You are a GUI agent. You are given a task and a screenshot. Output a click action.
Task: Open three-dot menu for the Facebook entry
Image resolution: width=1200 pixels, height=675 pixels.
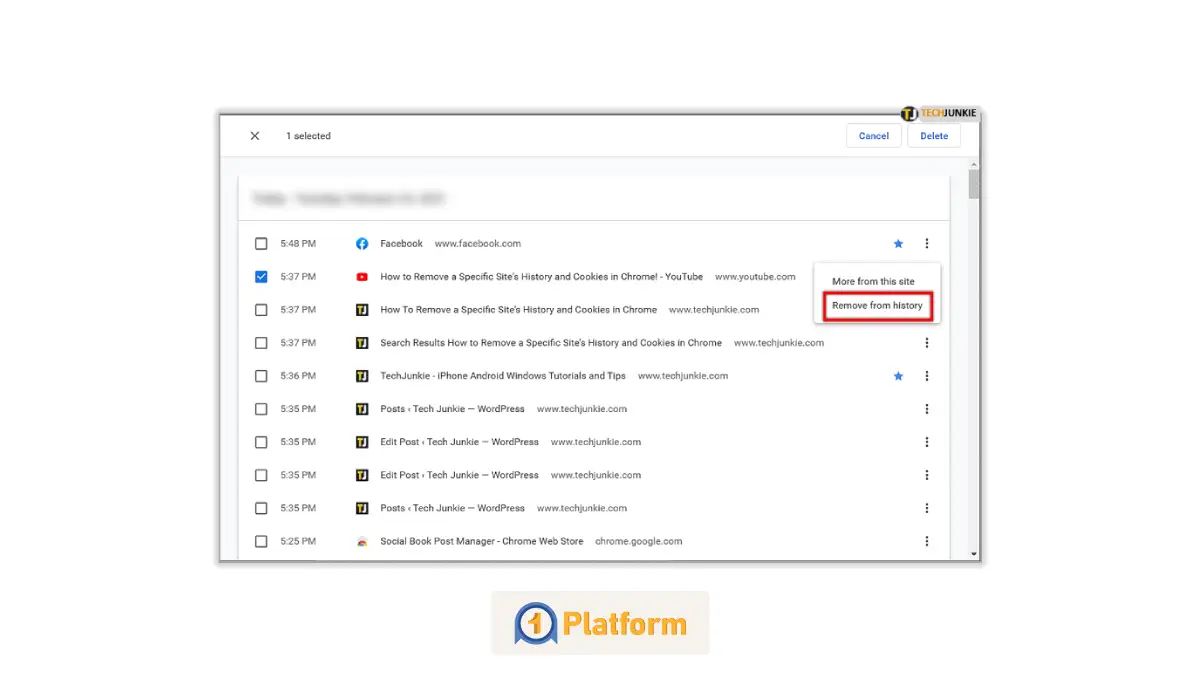coord(927,244)
